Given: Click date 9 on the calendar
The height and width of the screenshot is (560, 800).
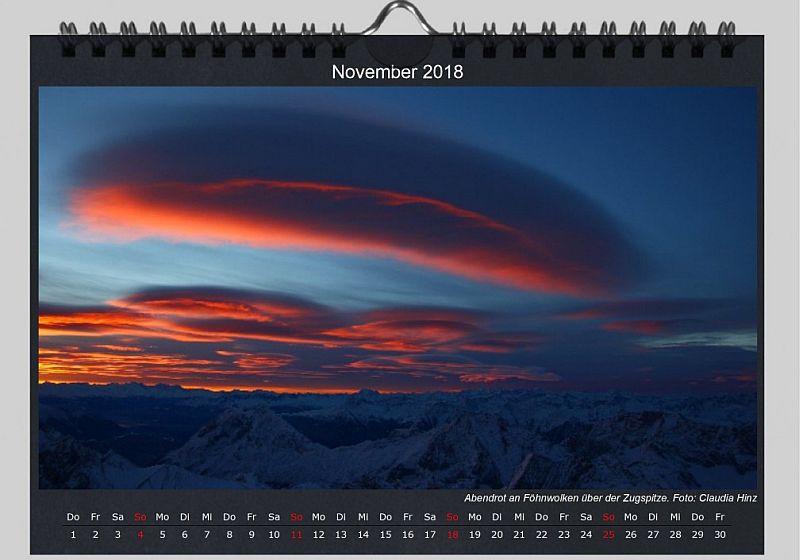Looking at the screenshot, I should click(x=252, y=534).
